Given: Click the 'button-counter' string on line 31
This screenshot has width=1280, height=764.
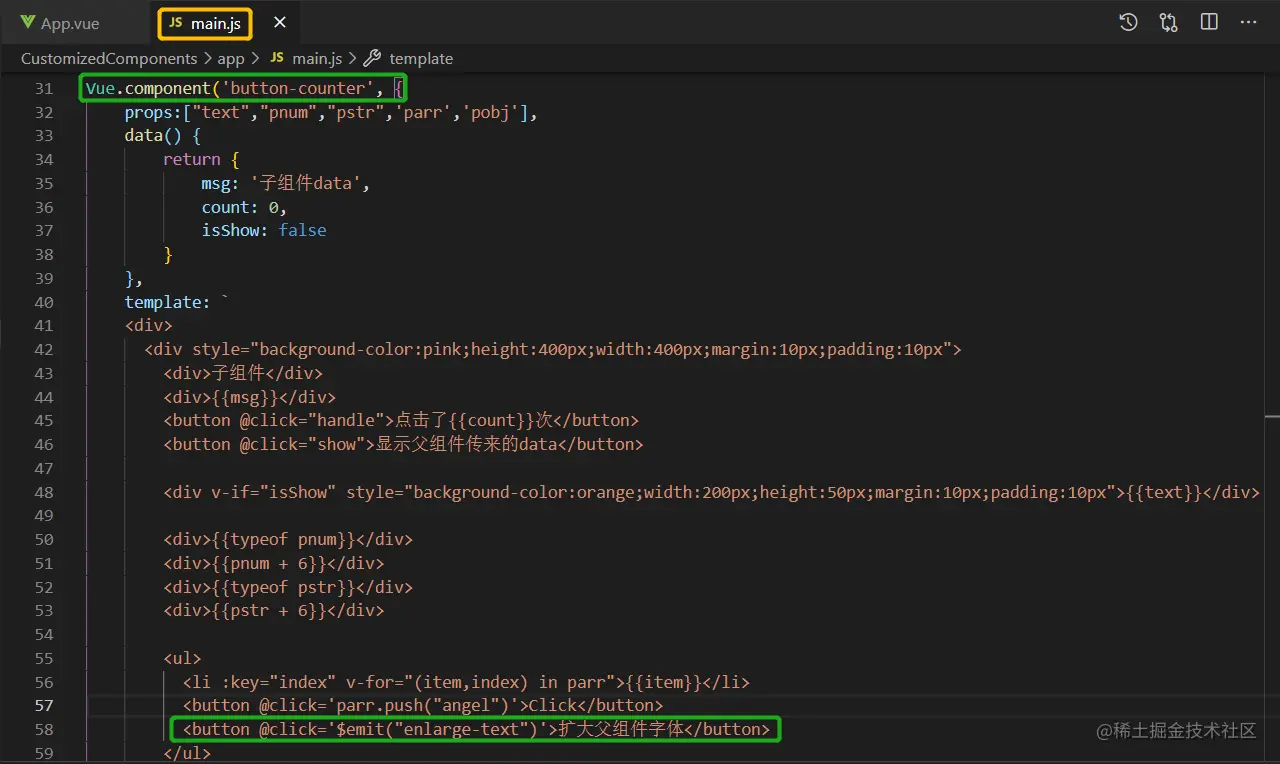Looking at the screenshot, I should click(x=298, y=88).
